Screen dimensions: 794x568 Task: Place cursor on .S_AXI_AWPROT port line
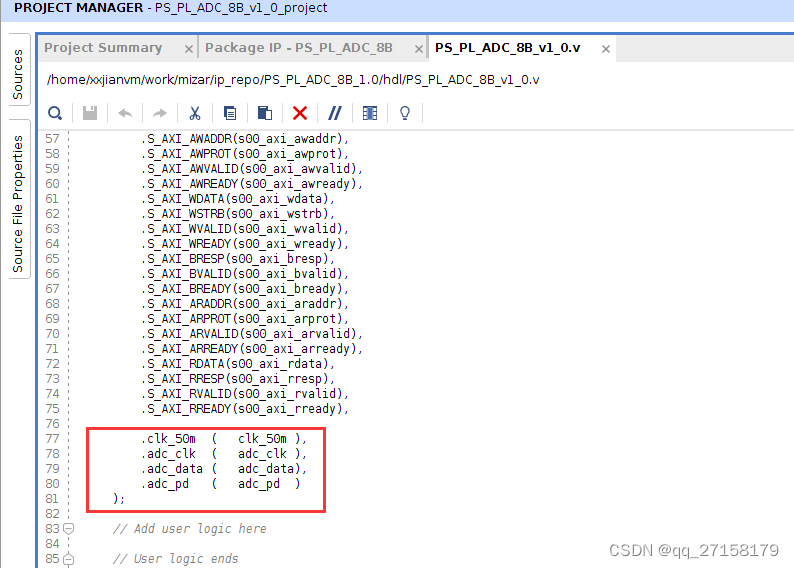click(x=245, y=154)
